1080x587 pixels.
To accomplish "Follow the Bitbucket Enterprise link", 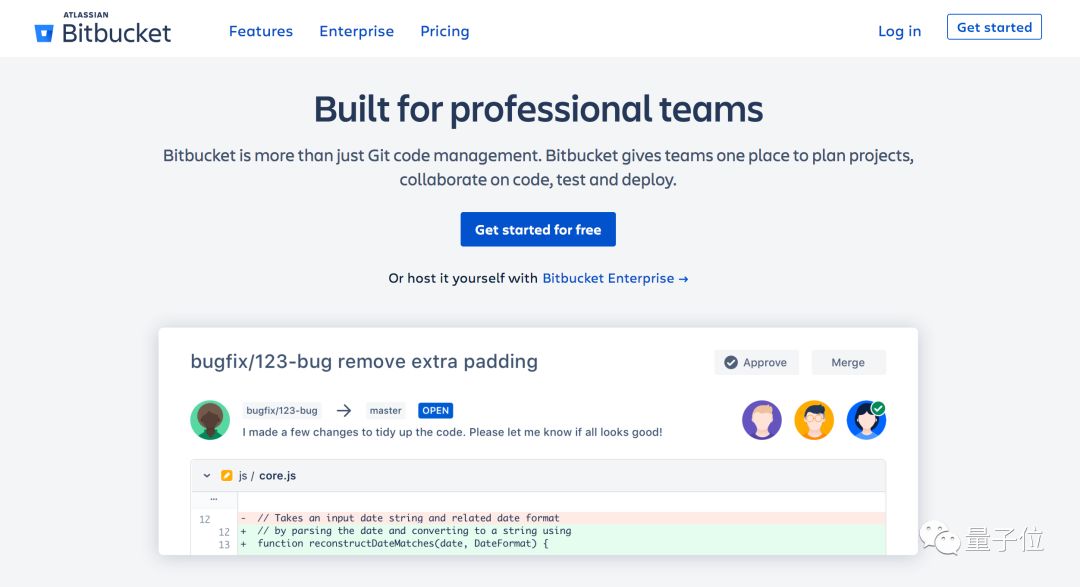I will click(x=615, y=278).
